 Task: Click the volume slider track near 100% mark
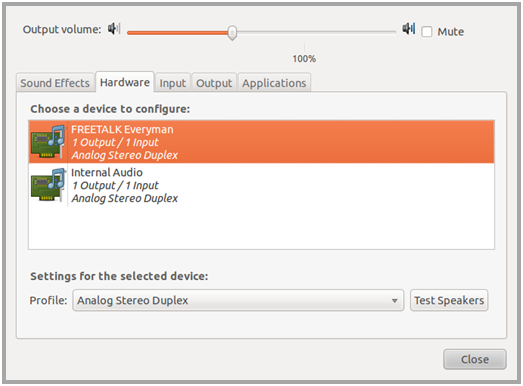tap(304, 32)
